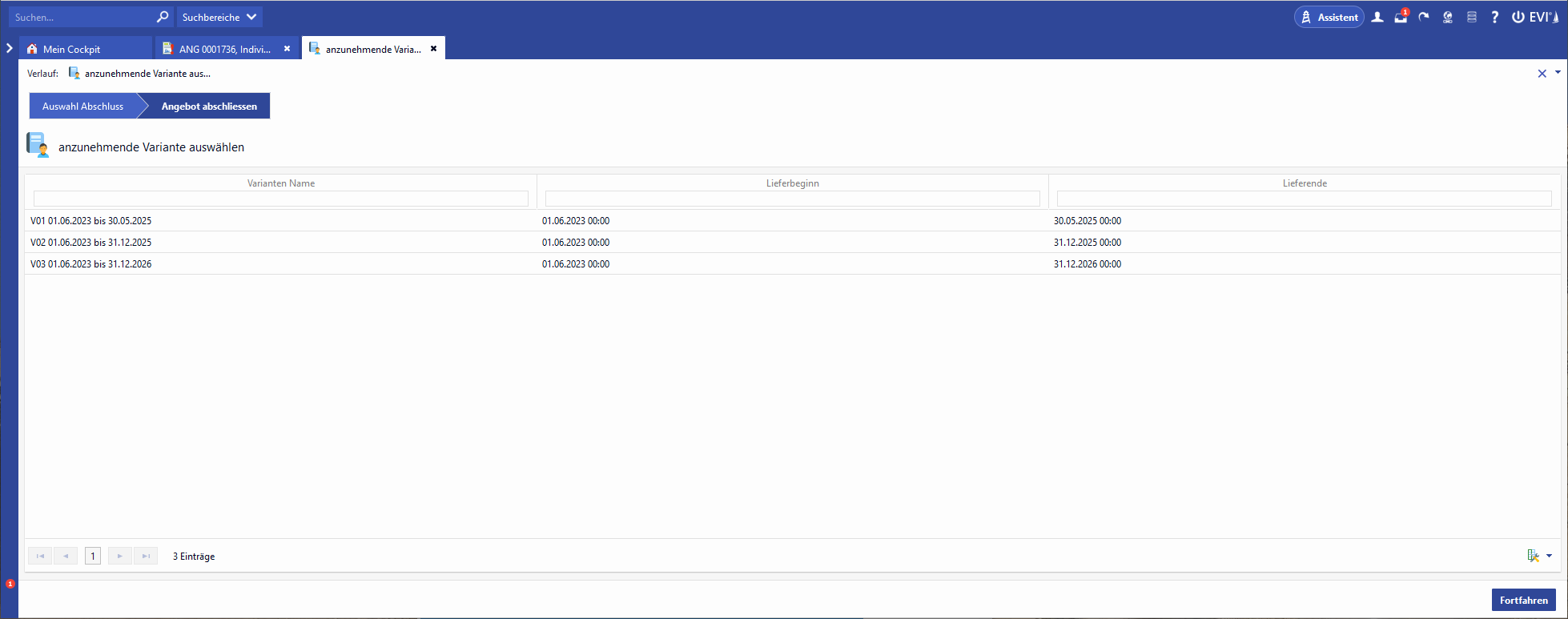Screen dimensions: 1568x619
Task: Select the Auswahl Abschluss wizard step
Action: point(83,106)
